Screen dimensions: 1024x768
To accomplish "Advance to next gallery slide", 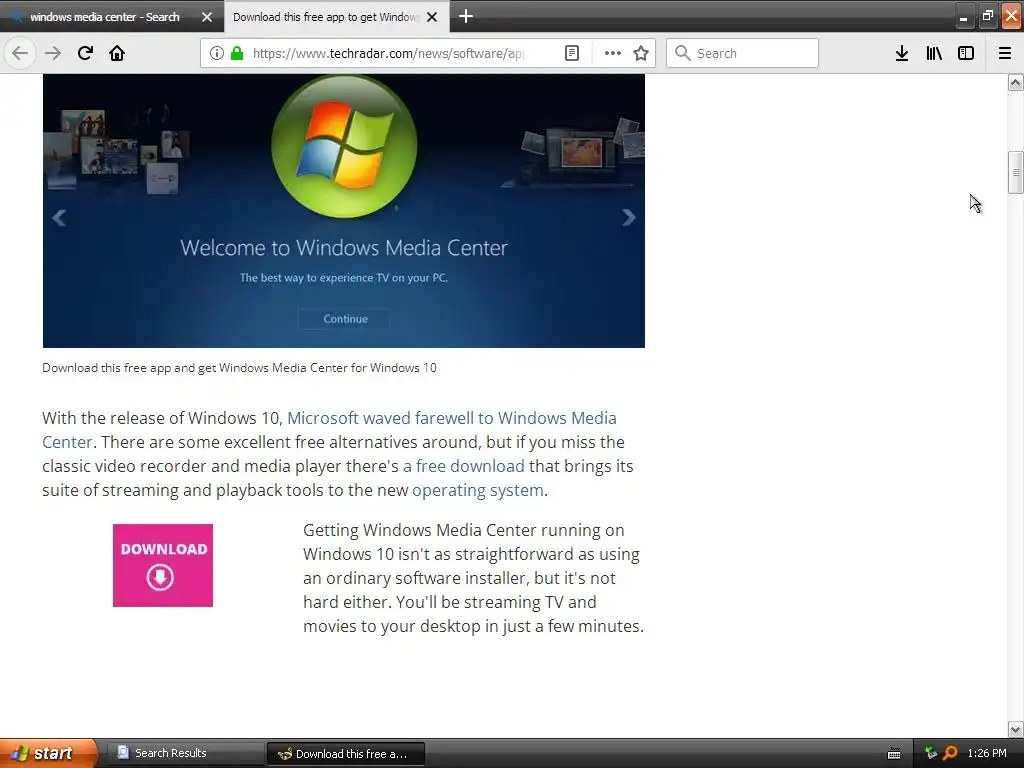I will point(629,217).
